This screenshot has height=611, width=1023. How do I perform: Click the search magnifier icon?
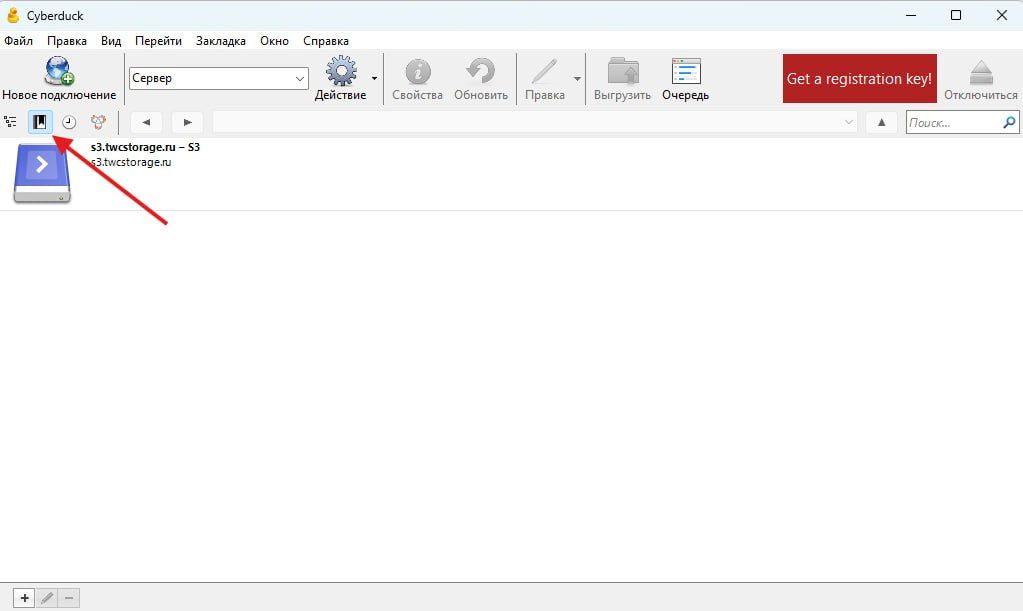[x=1009, y=122]
